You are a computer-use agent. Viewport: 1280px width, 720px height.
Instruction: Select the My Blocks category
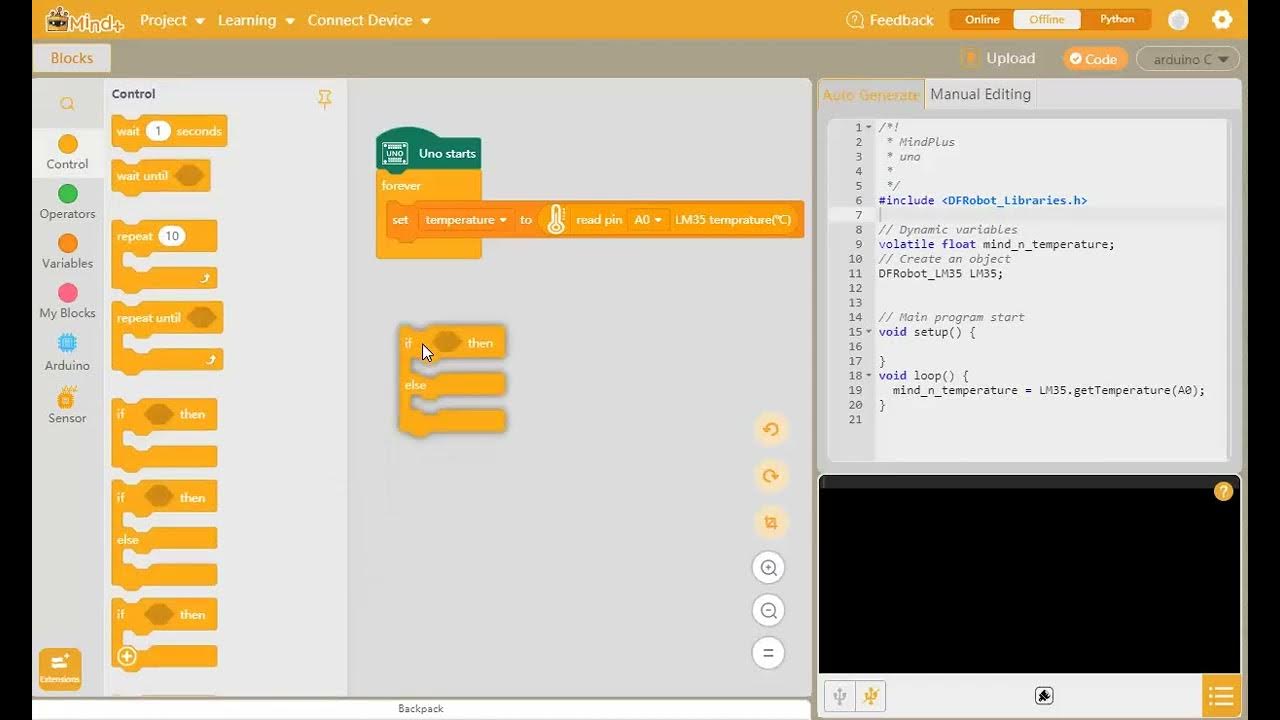pyautogui.click(x=67, y=301)
